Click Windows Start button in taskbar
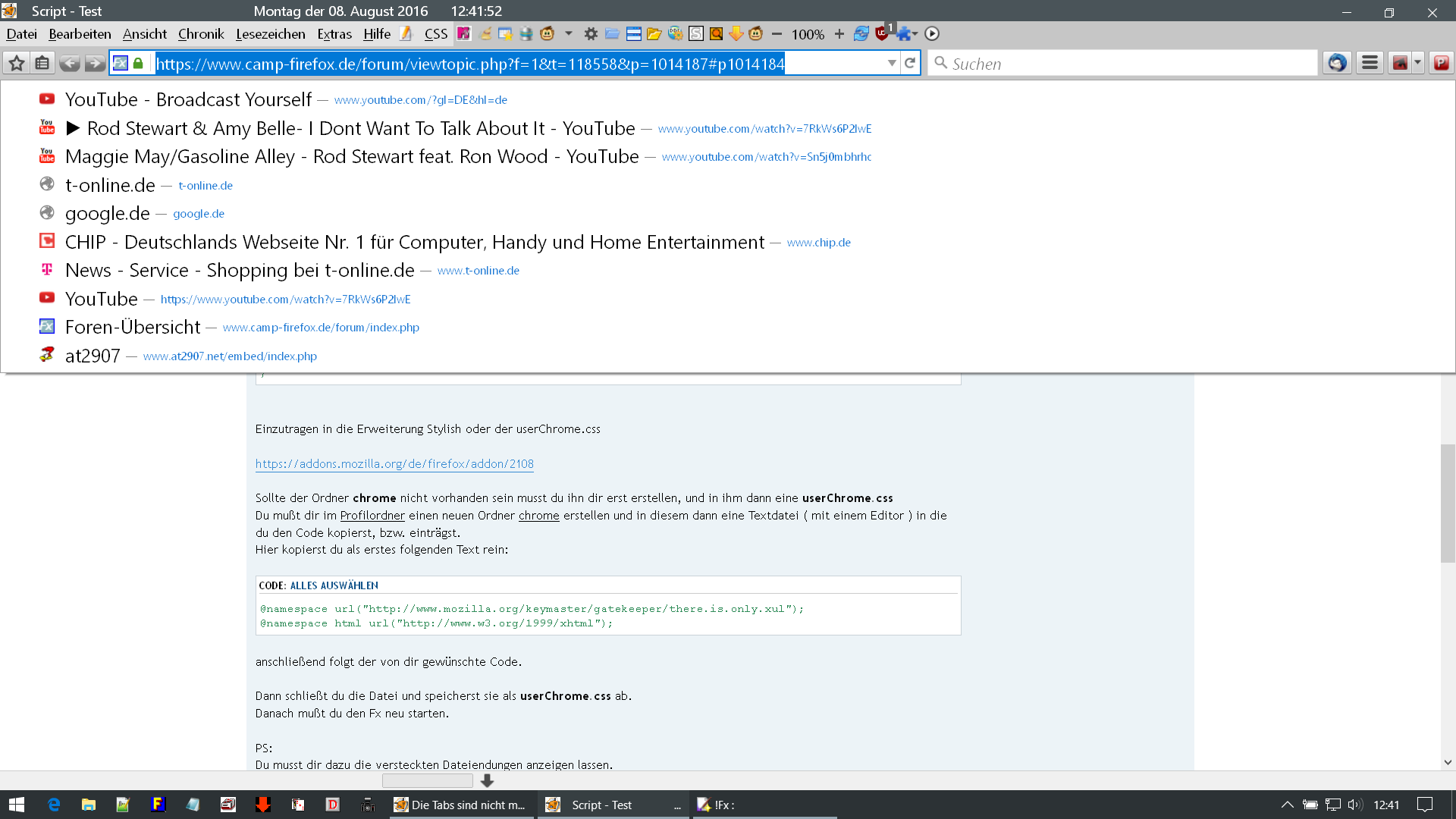Screen dimensions: 1456x819 pyautogui.click(x=17, y=805)
